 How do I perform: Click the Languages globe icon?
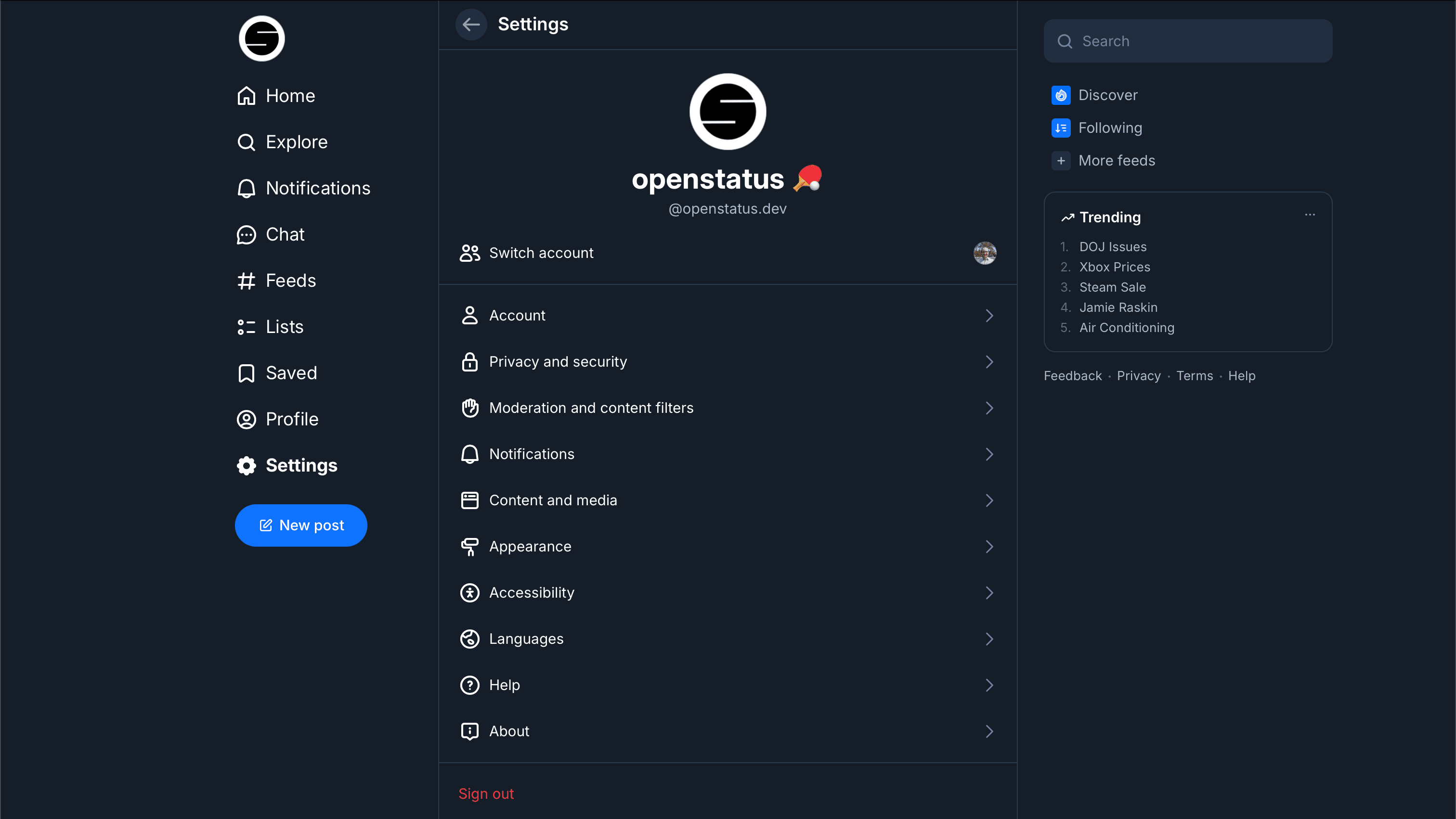470,639
